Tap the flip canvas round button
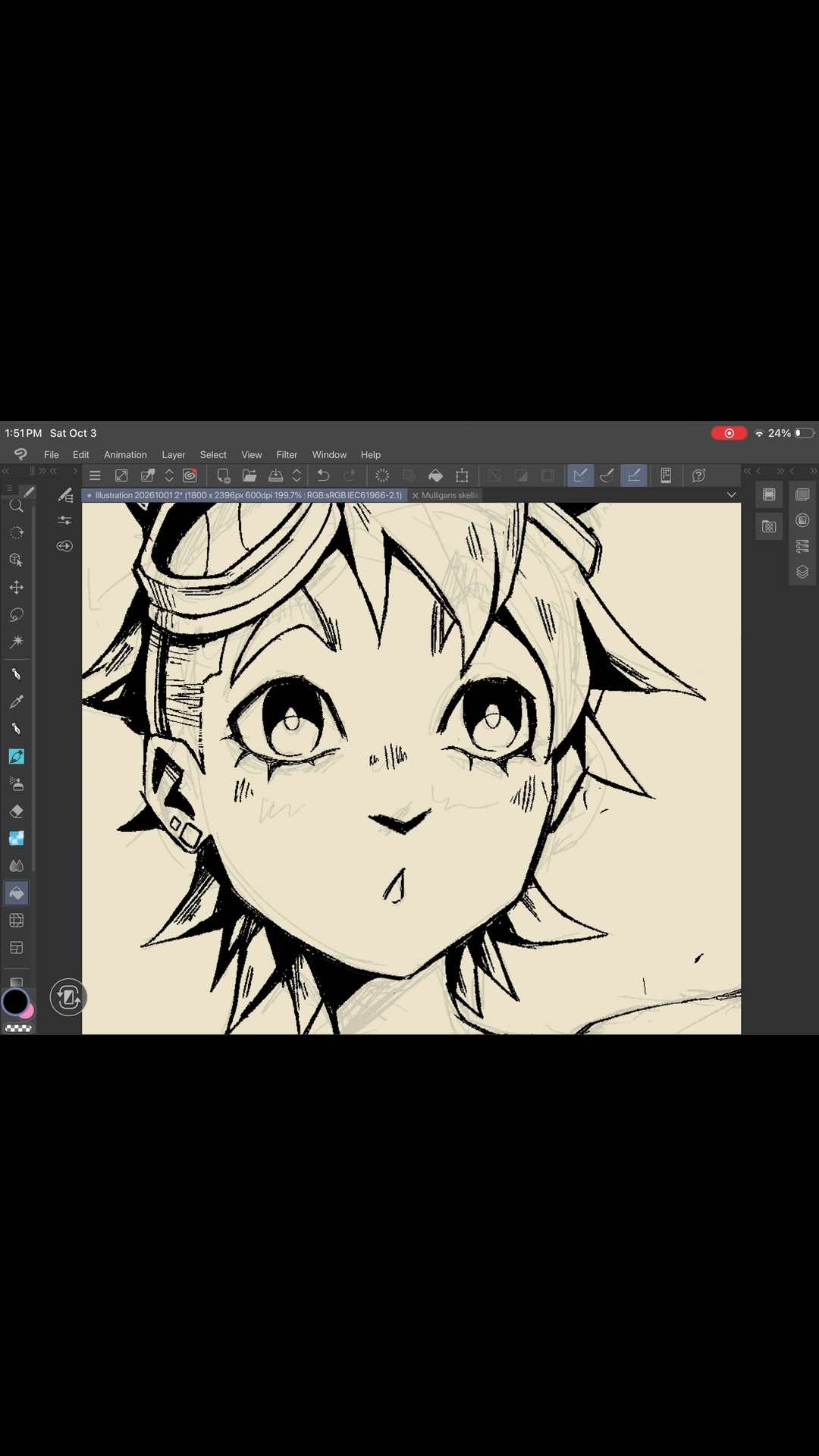819x1456 pixels. pyautogui.click(x=68, y=997)
